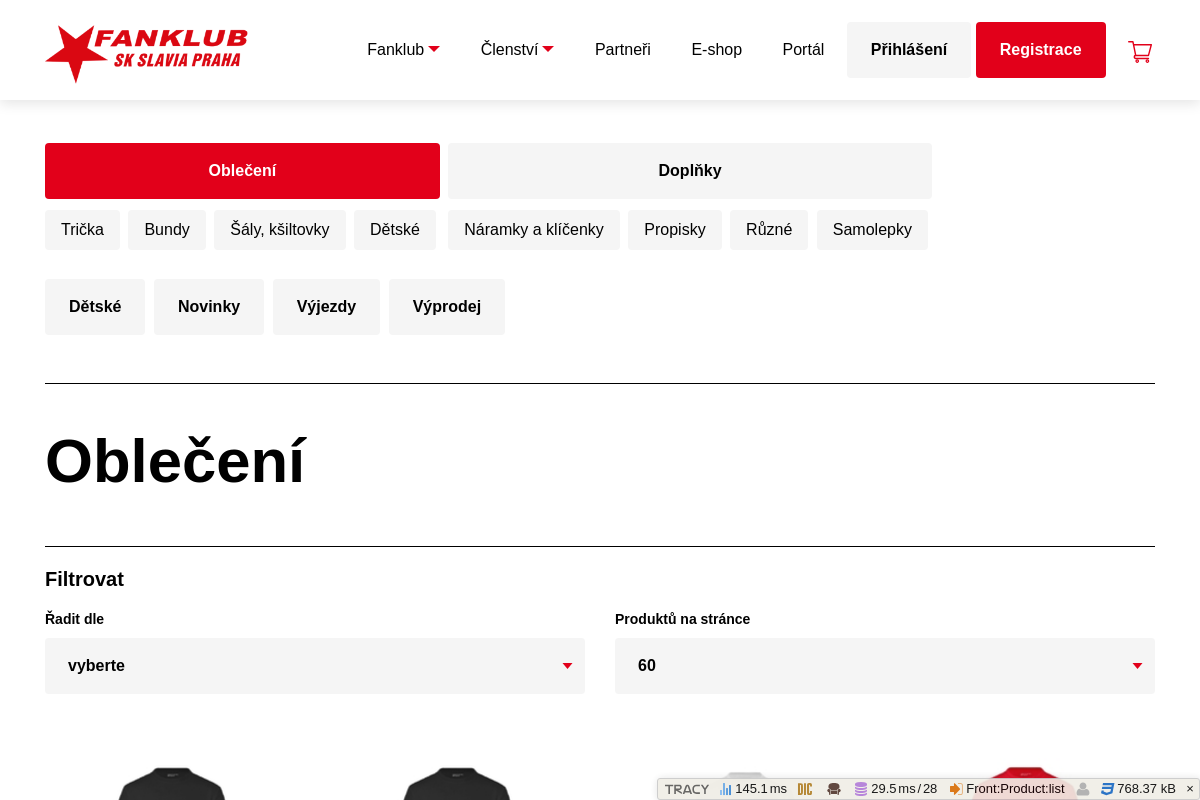The width and height of the screenshot is (1200, 800).
Task: Filter by Šály, kšiltovky subcategory
Action: click(280, 230)
